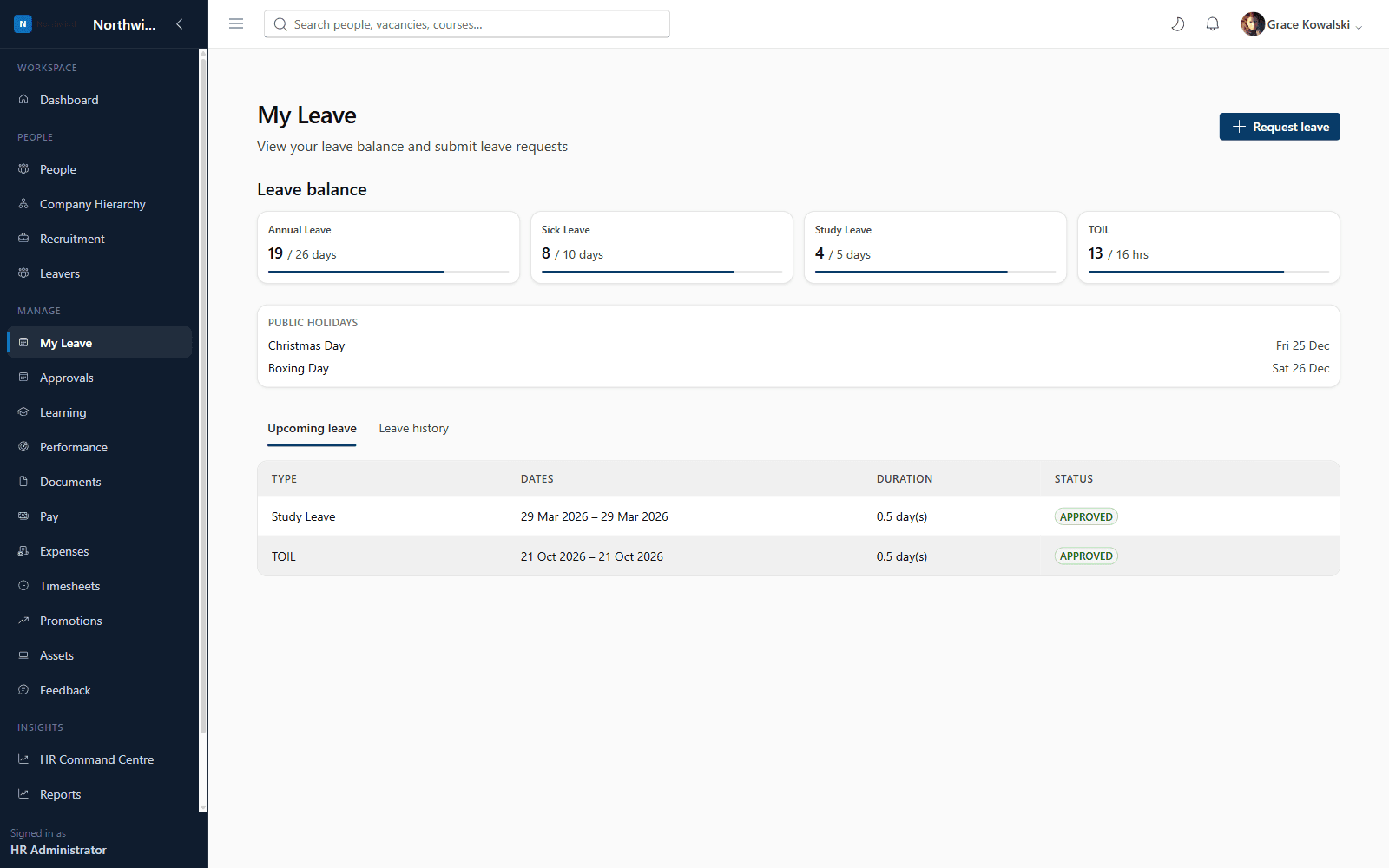The width and height of the screenshot is (1389, 868).
Task: Click the Northwind logo icon
Action: [23, 24]
